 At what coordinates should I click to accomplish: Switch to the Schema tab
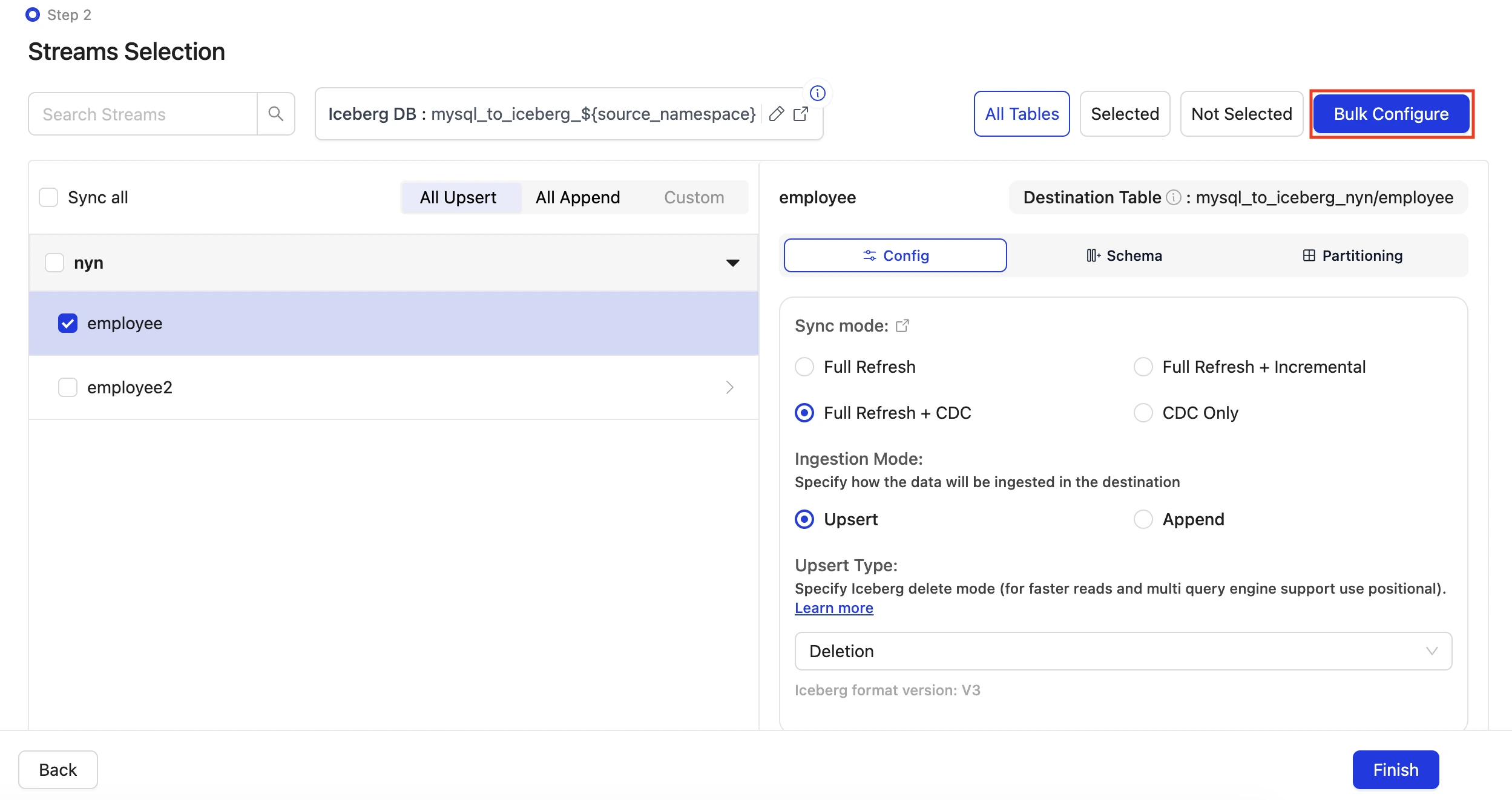click(x=1124, y=255)
